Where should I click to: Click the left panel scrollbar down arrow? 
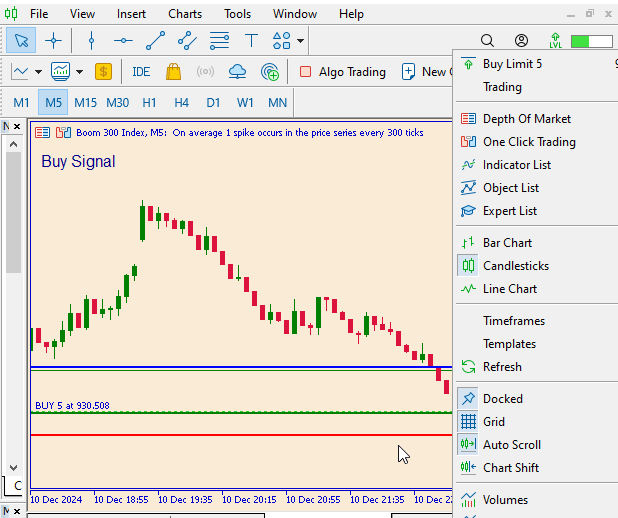(13, 468)
